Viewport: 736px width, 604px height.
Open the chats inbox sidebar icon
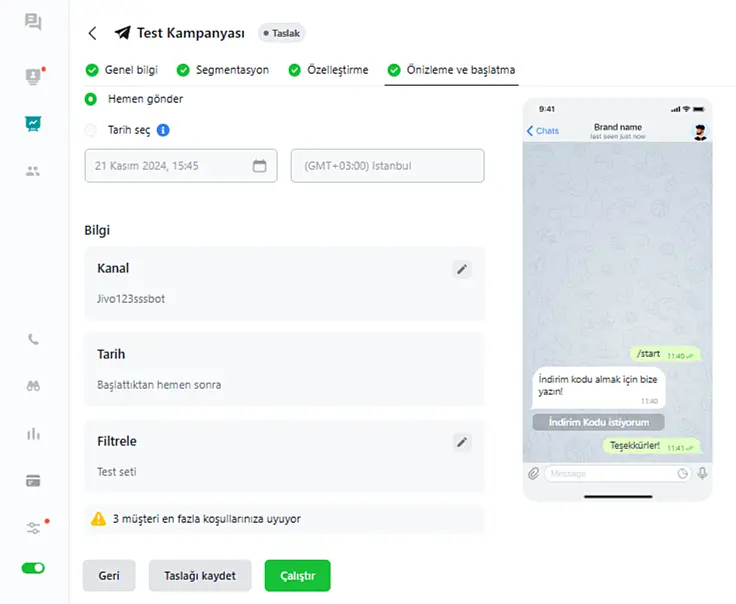[x=33, y=22]
